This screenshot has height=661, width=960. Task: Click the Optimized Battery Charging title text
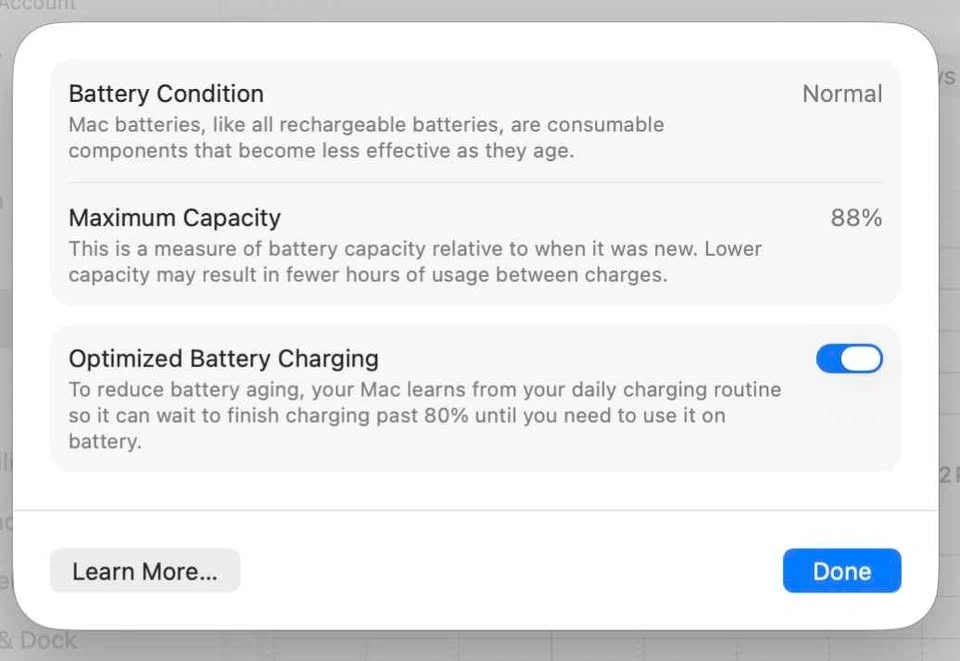223,358
